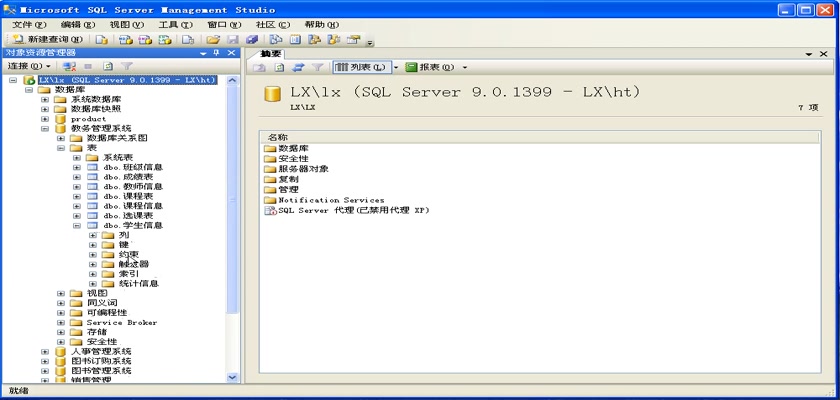Show the Summary page via toolbar icon

(x=295, y=40)
